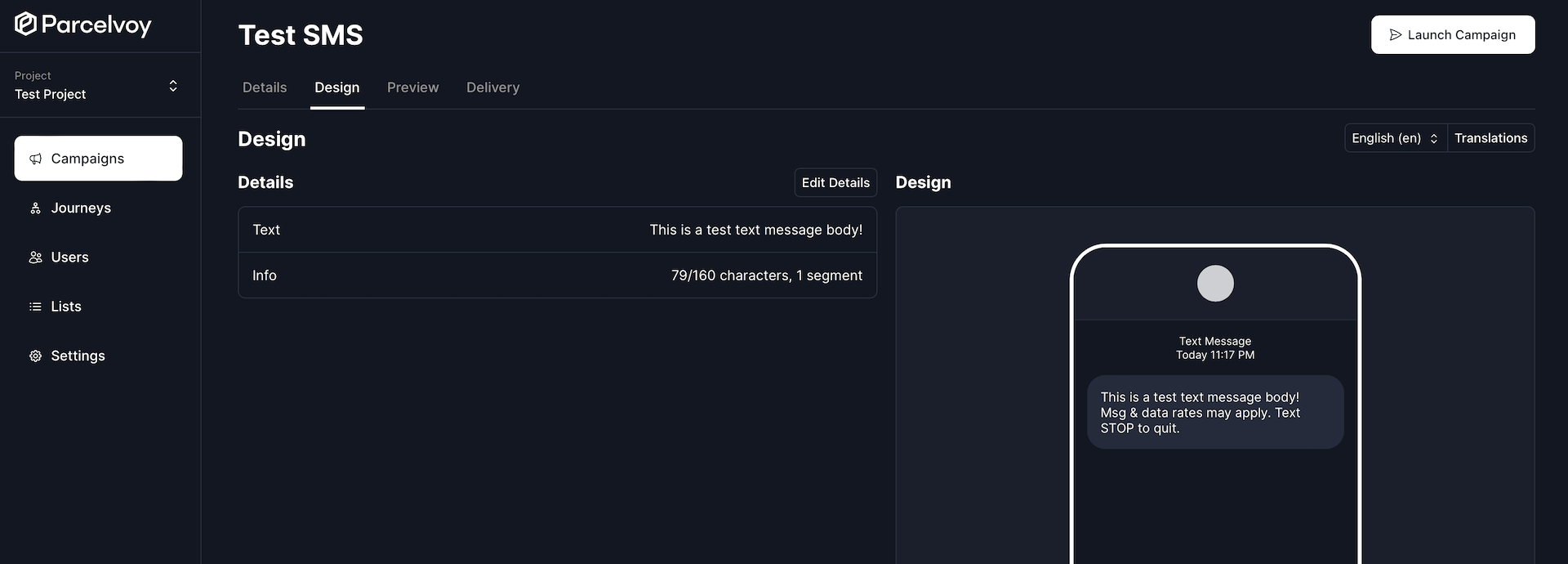The width and height of the screenshot is (1568, 564).
Task: Open the Translations button
Action: click(x=1490, y=138)
